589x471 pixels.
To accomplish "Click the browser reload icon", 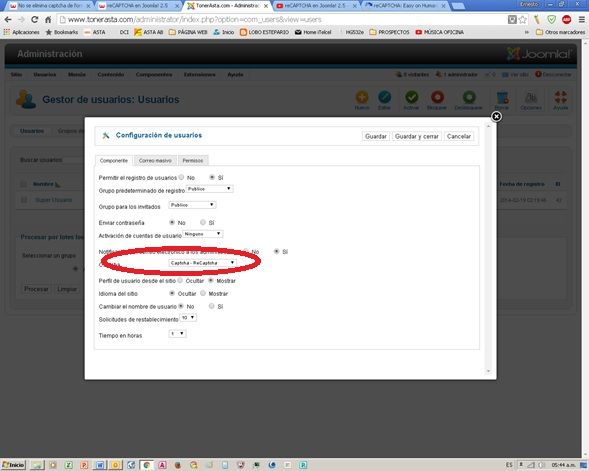I will 35,20.
